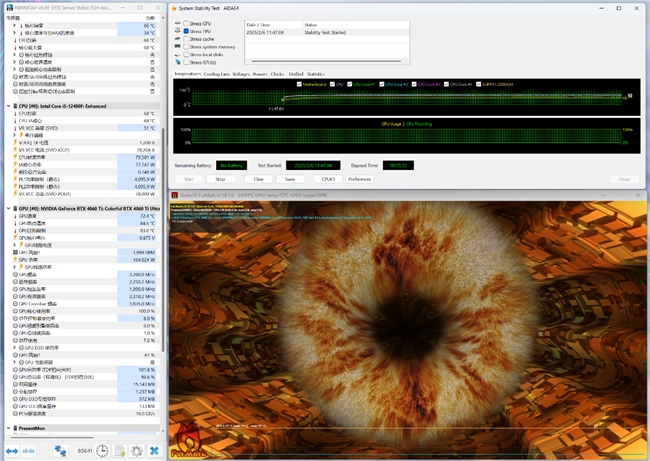Switch to the Statistics tab

(316, 74)
